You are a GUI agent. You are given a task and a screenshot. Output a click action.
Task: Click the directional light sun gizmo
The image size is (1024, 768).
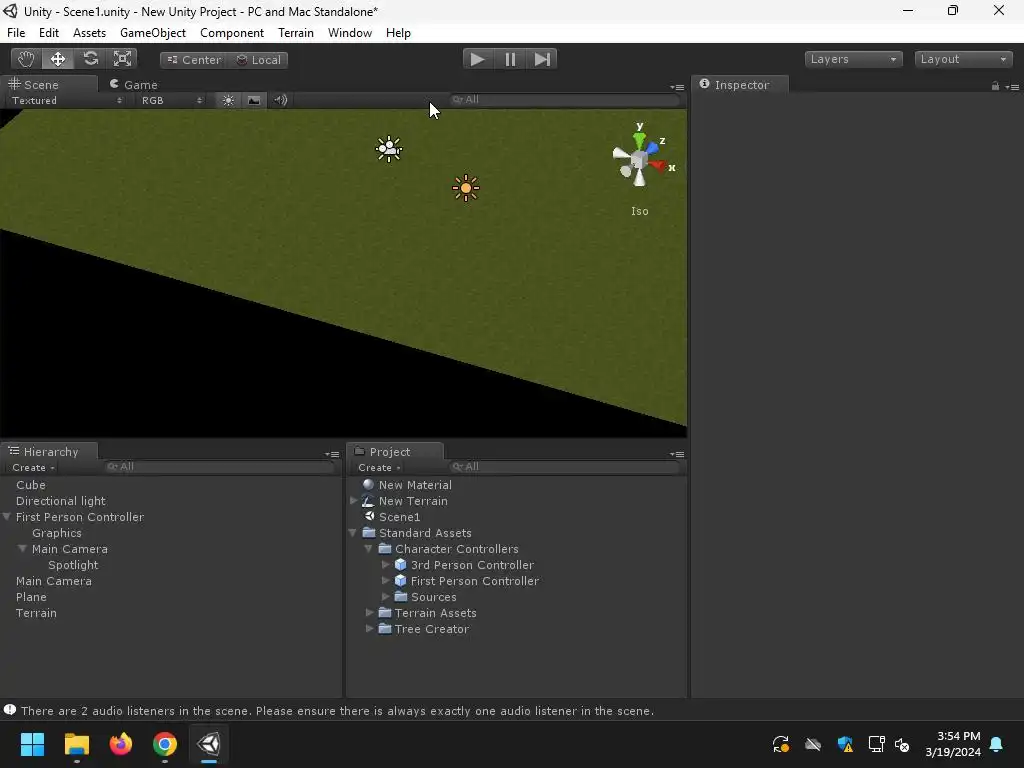(x=466, y=188)
